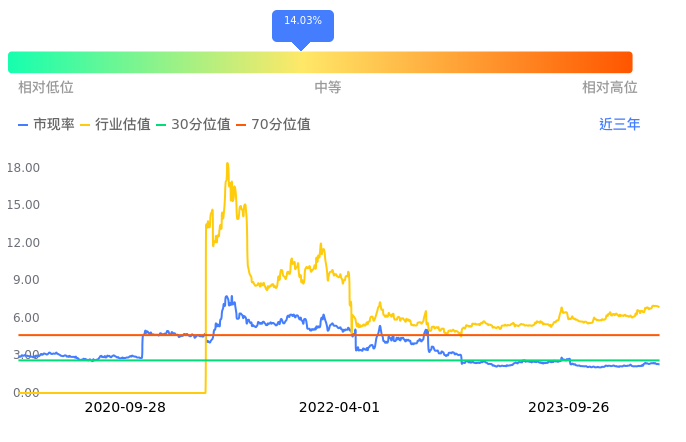Image resolution: width=686 pixels, height=442 pixels.
Task: Select the 相对低位 label
Action: point(46,88)
